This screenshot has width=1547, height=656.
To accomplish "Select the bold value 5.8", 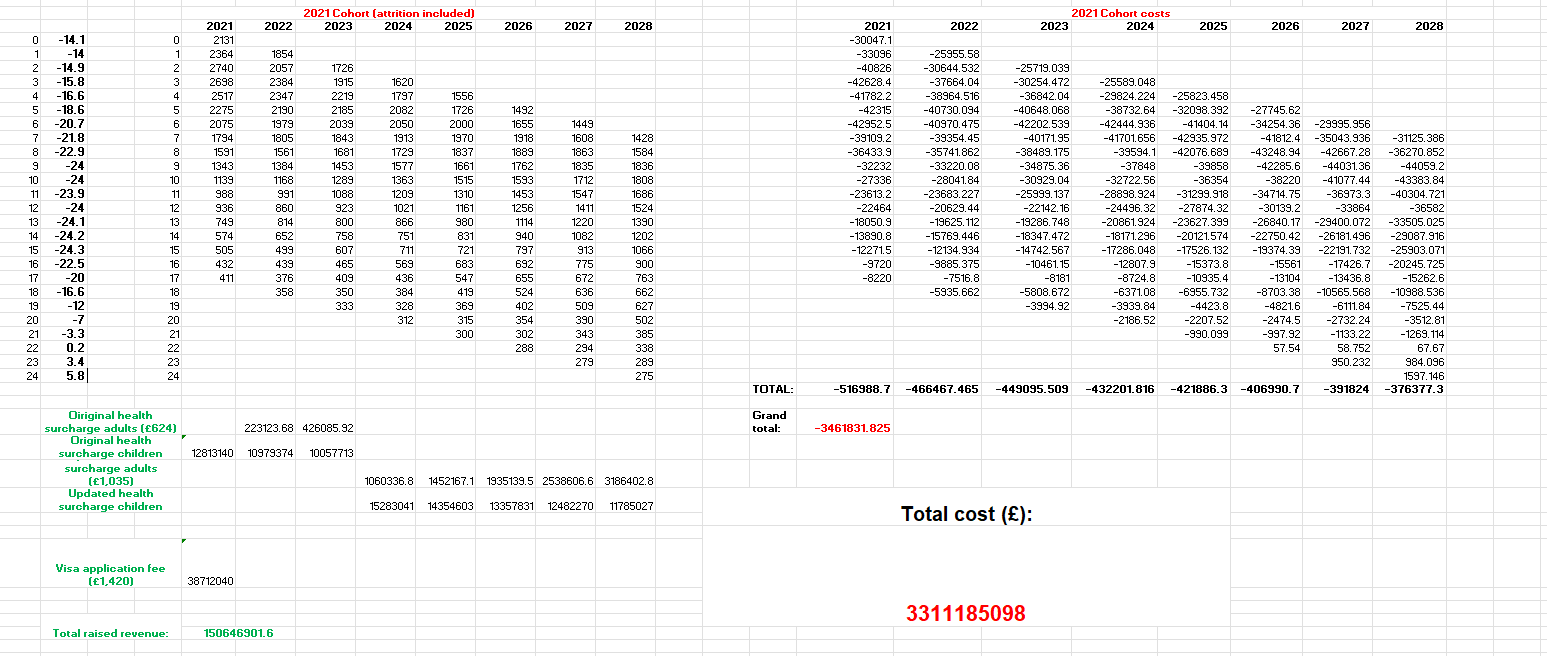I will tap(76, 376).
